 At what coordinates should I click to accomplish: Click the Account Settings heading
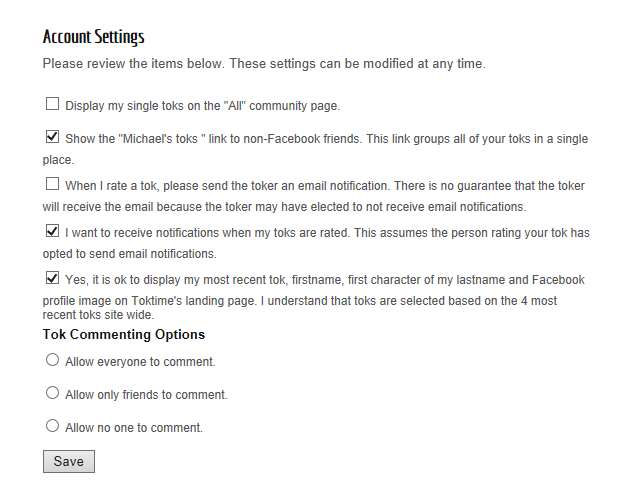pyautogui.click(x=94, y=37)
